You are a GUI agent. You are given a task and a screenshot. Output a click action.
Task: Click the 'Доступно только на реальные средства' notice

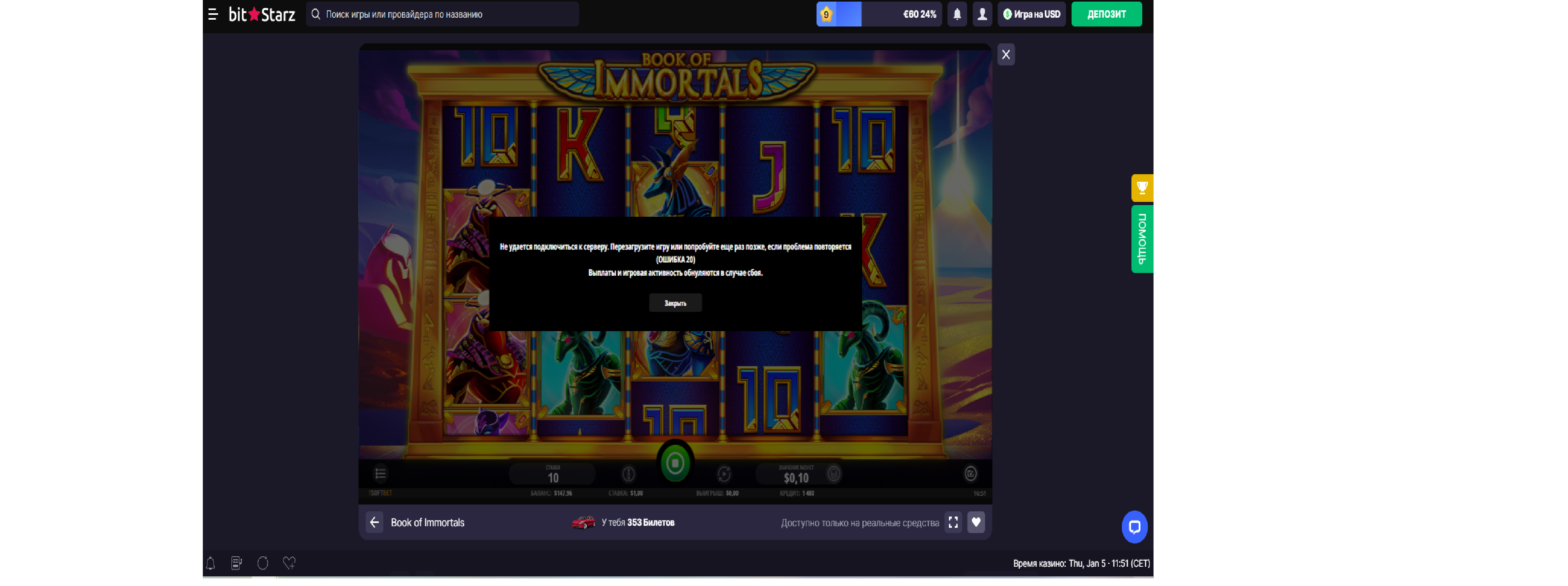point(860,523)
